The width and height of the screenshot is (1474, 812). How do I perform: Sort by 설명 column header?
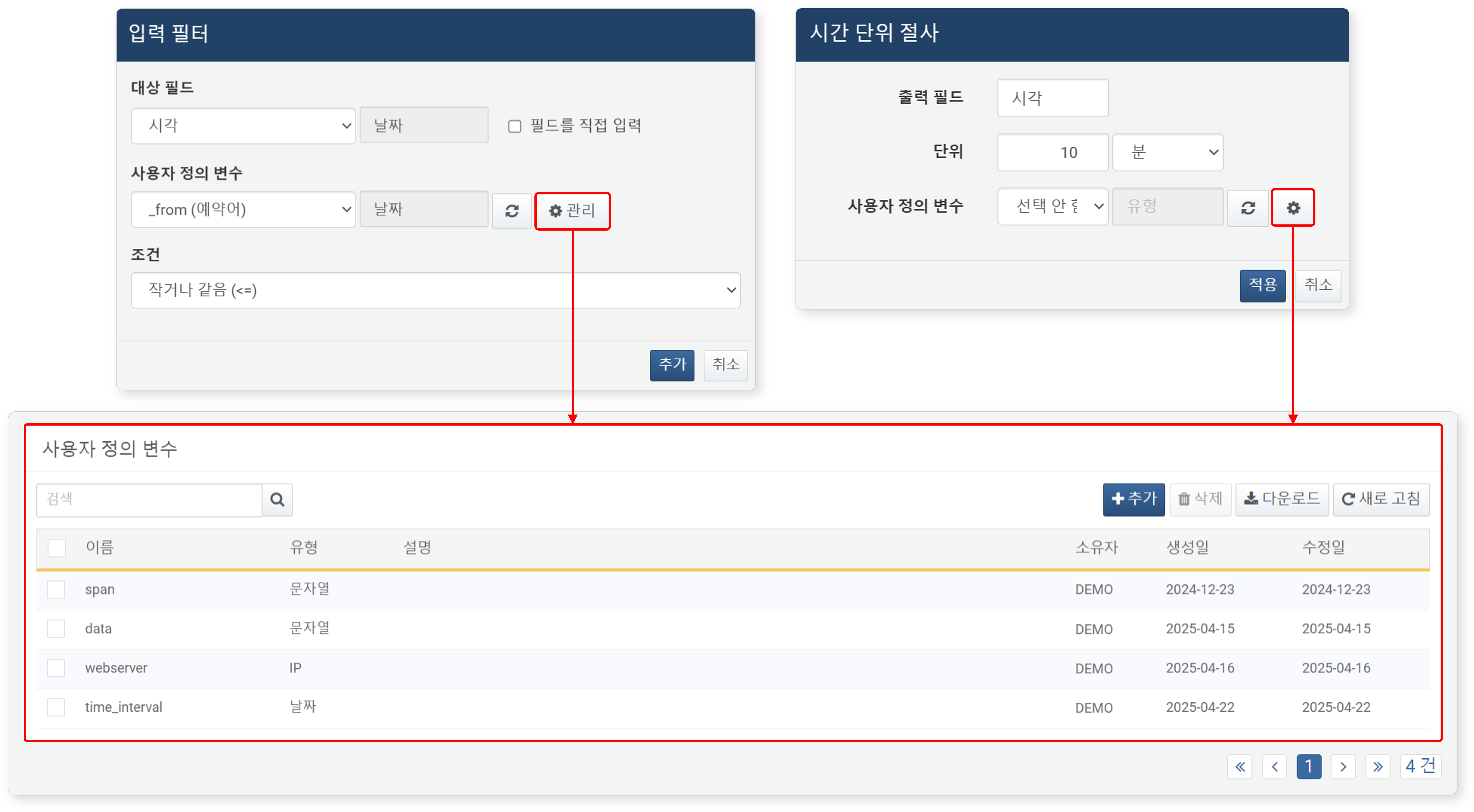(417, 547)
